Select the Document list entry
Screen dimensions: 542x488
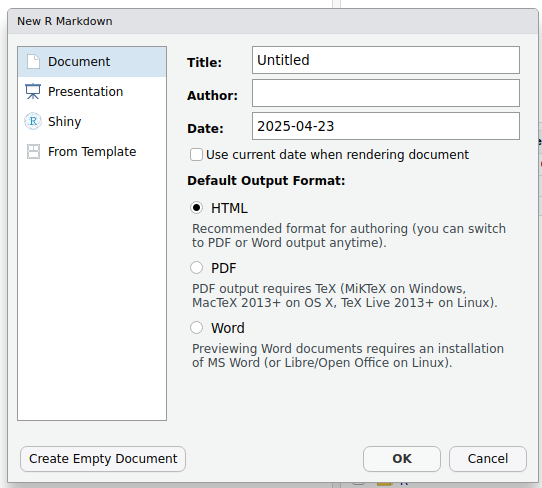(92, 62)
